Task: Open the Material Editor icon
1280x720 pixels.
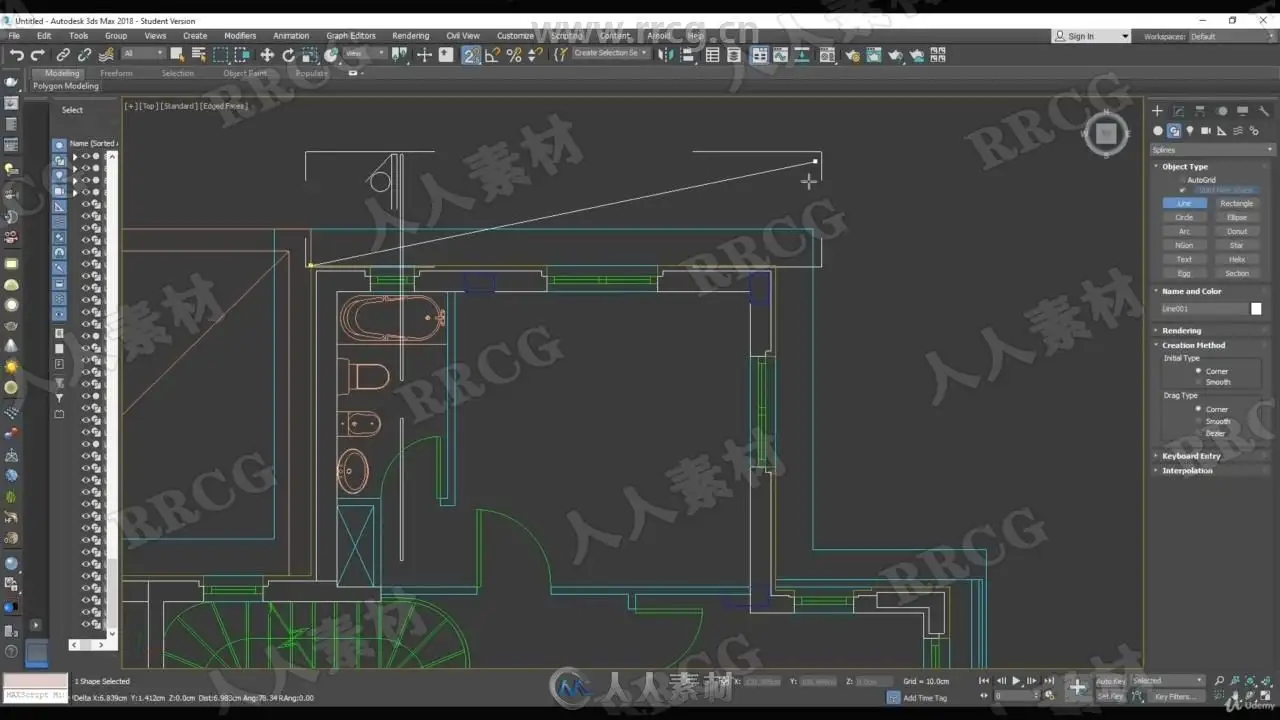Action: coord(827,55)
